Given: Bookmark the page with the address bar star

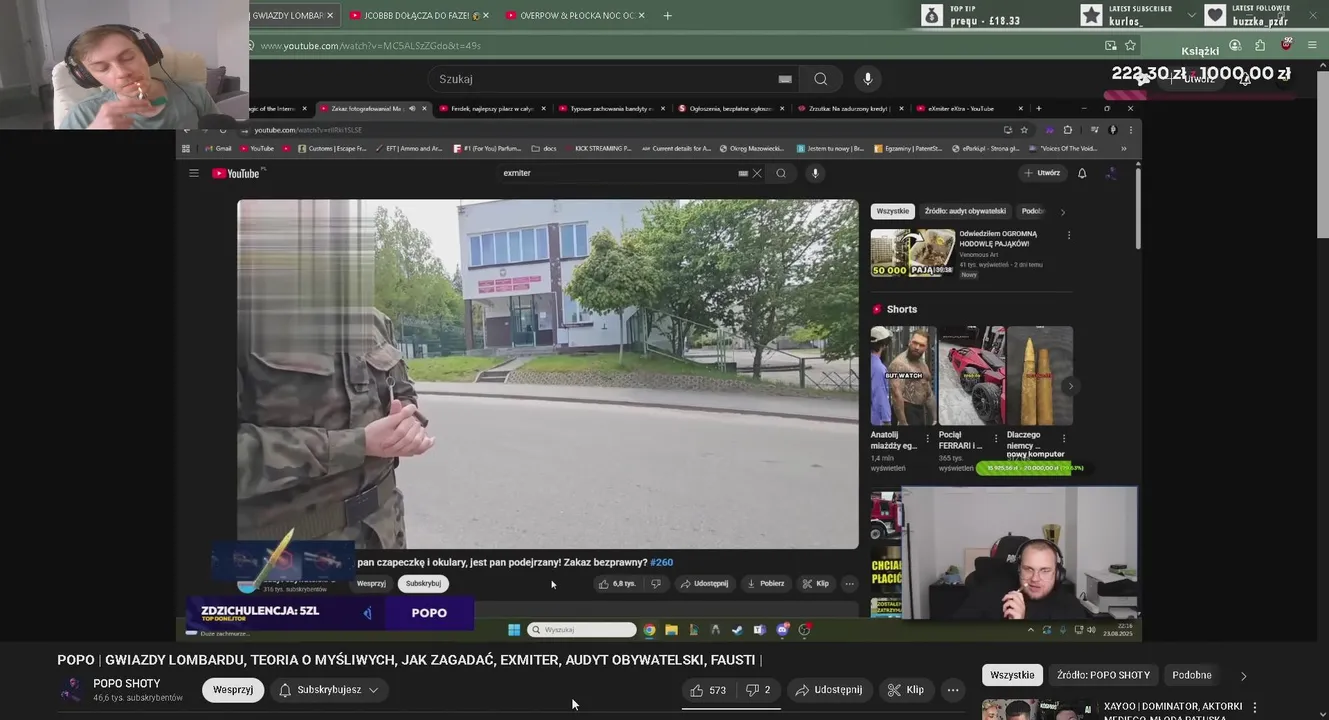Looking at the screenshot, I should (x=1130, y=45).
